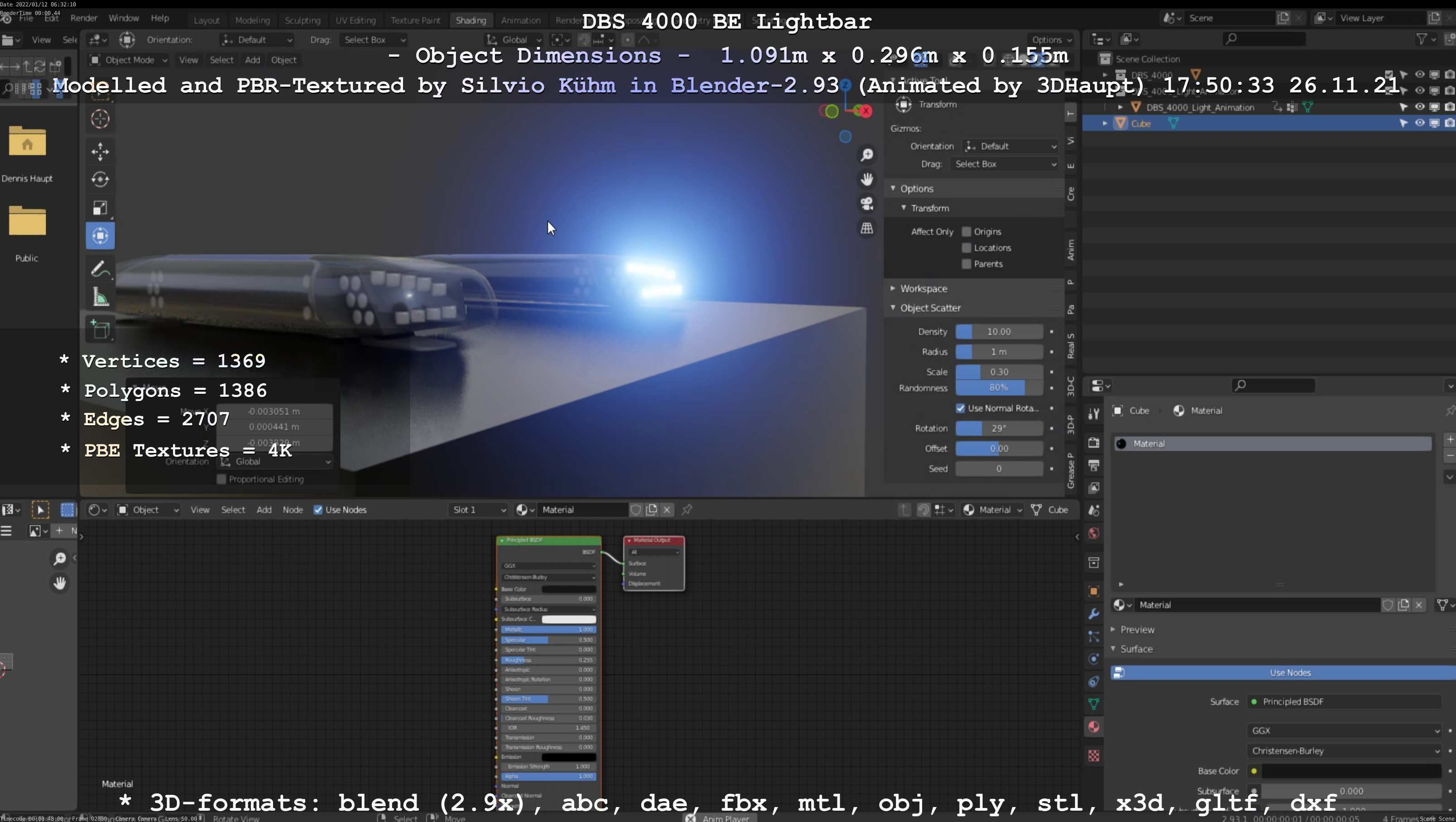Open Render properties camera icon

(x=1094, y=442)
